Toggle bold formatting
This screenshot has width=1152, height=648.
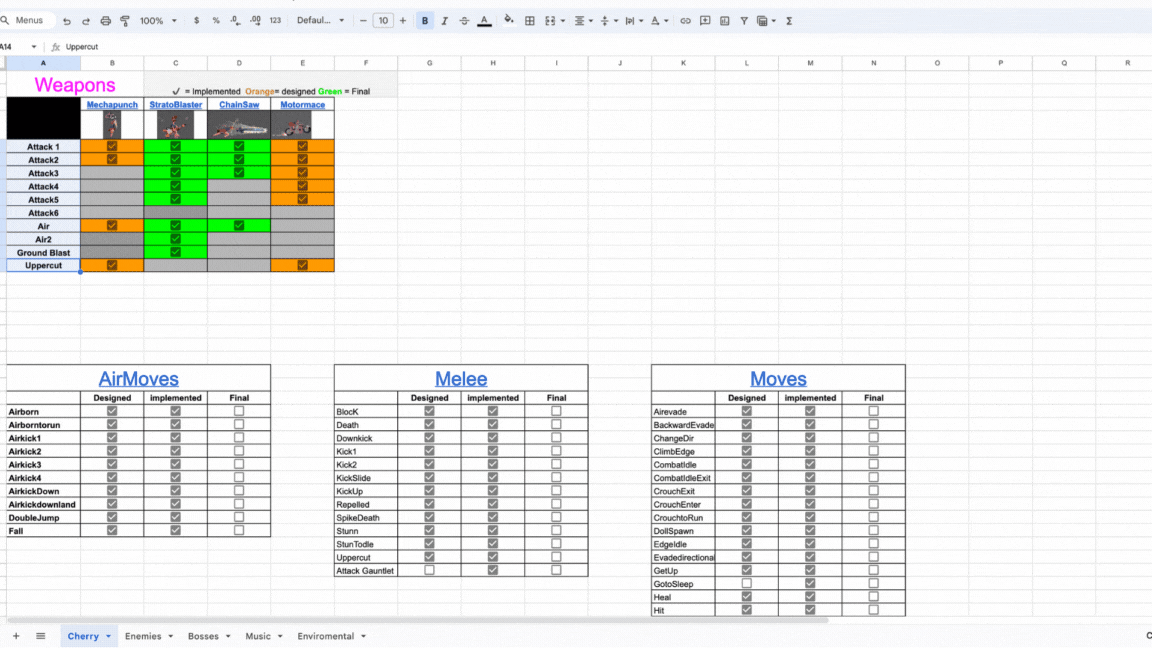tap(425, 21)
